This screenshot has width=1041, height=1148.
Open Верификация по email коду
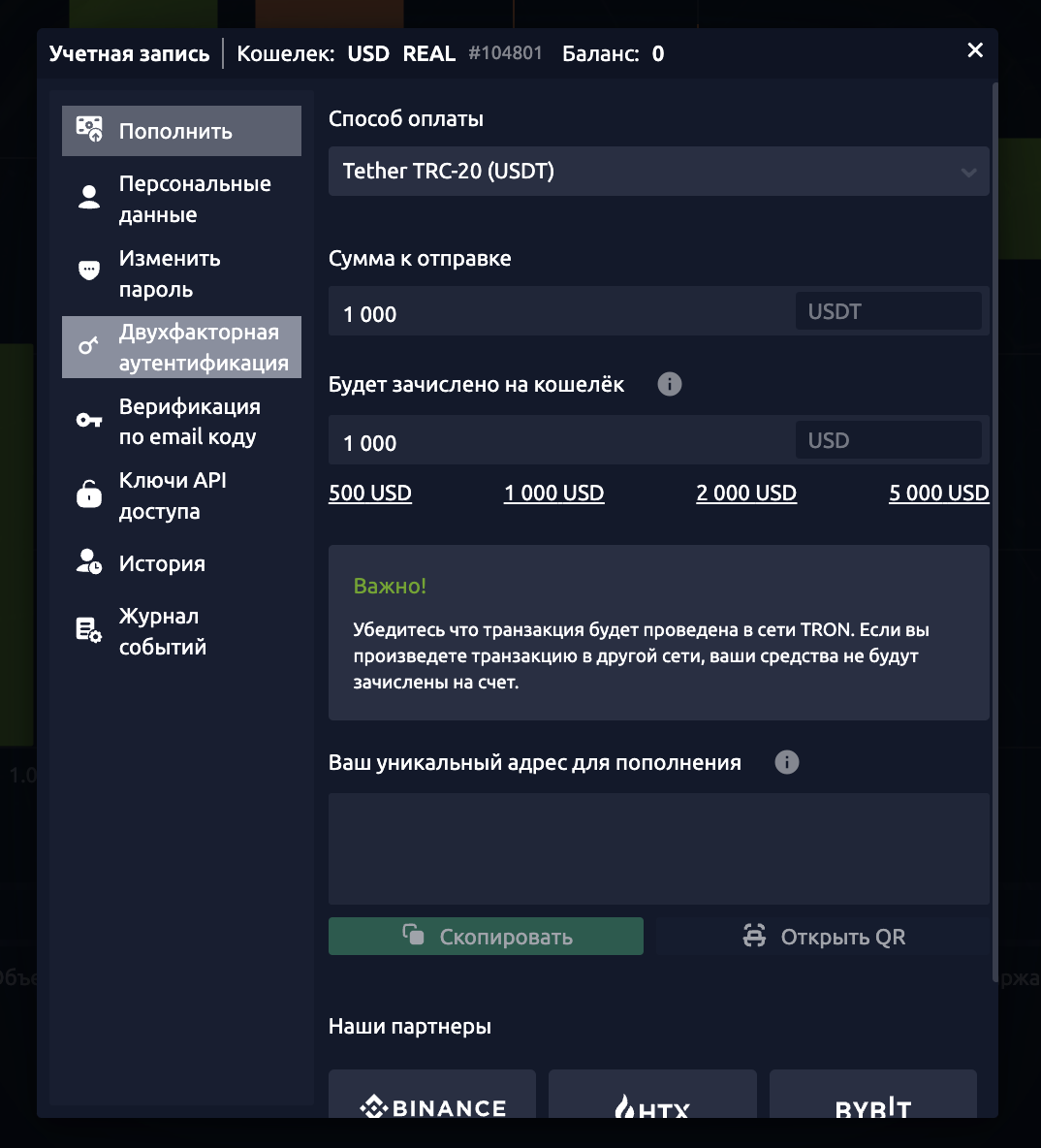pyautogui.click(x=181, y=421)
